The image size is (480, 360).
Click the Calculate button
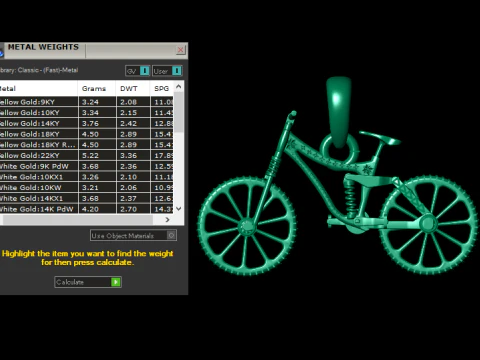[88, 282]
